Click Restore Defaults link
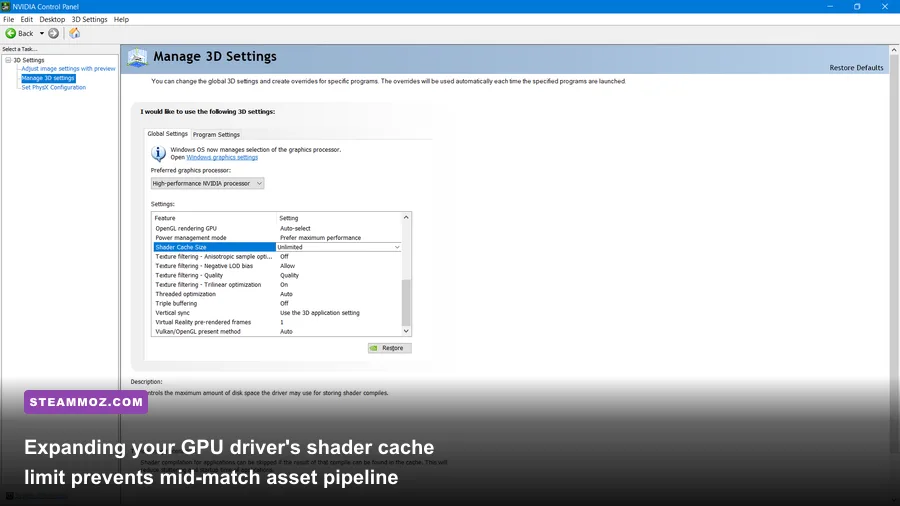 [856, 68]
